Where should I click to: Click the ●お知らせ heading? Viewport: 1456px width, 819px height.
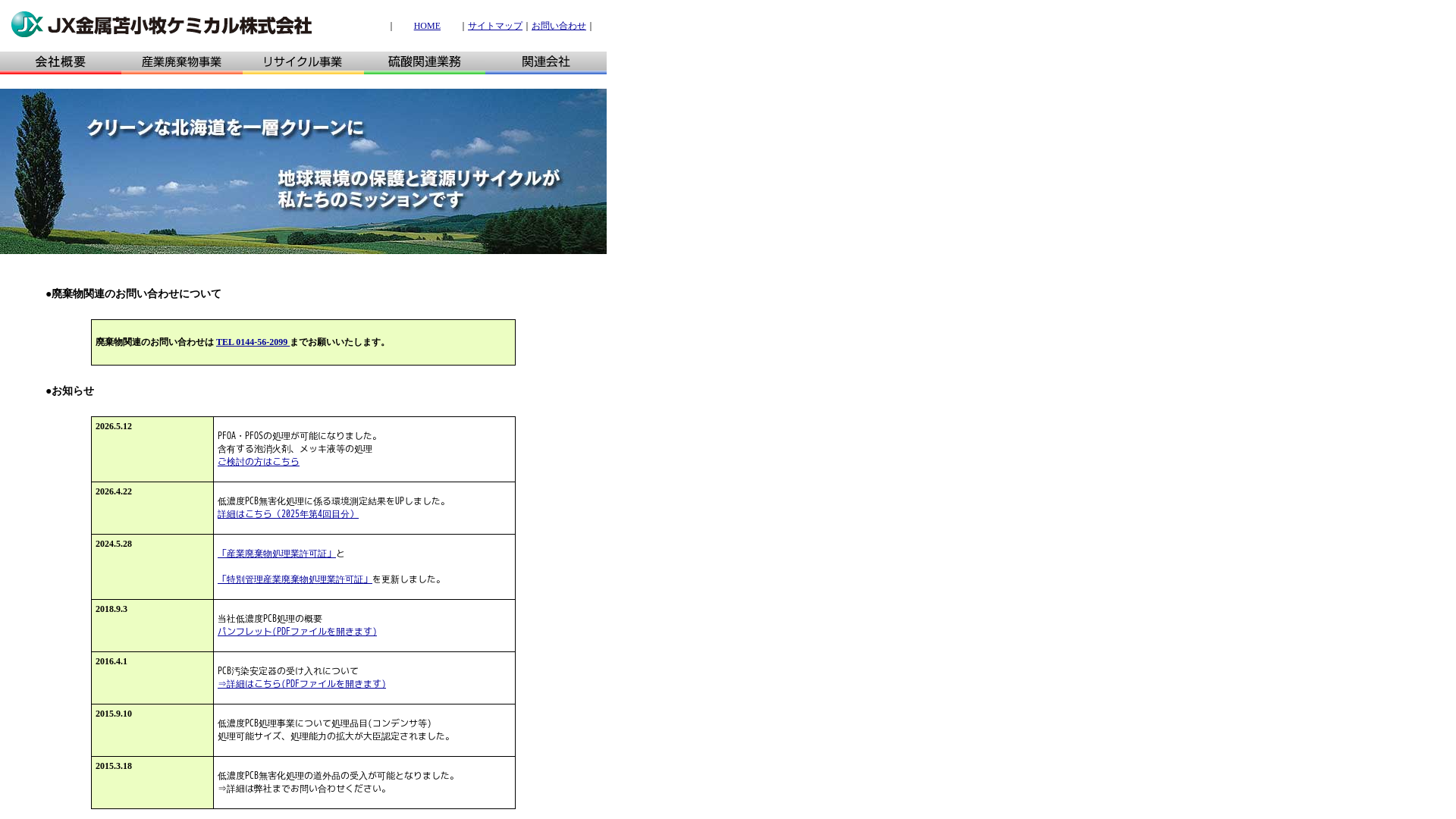click(70, 391)
